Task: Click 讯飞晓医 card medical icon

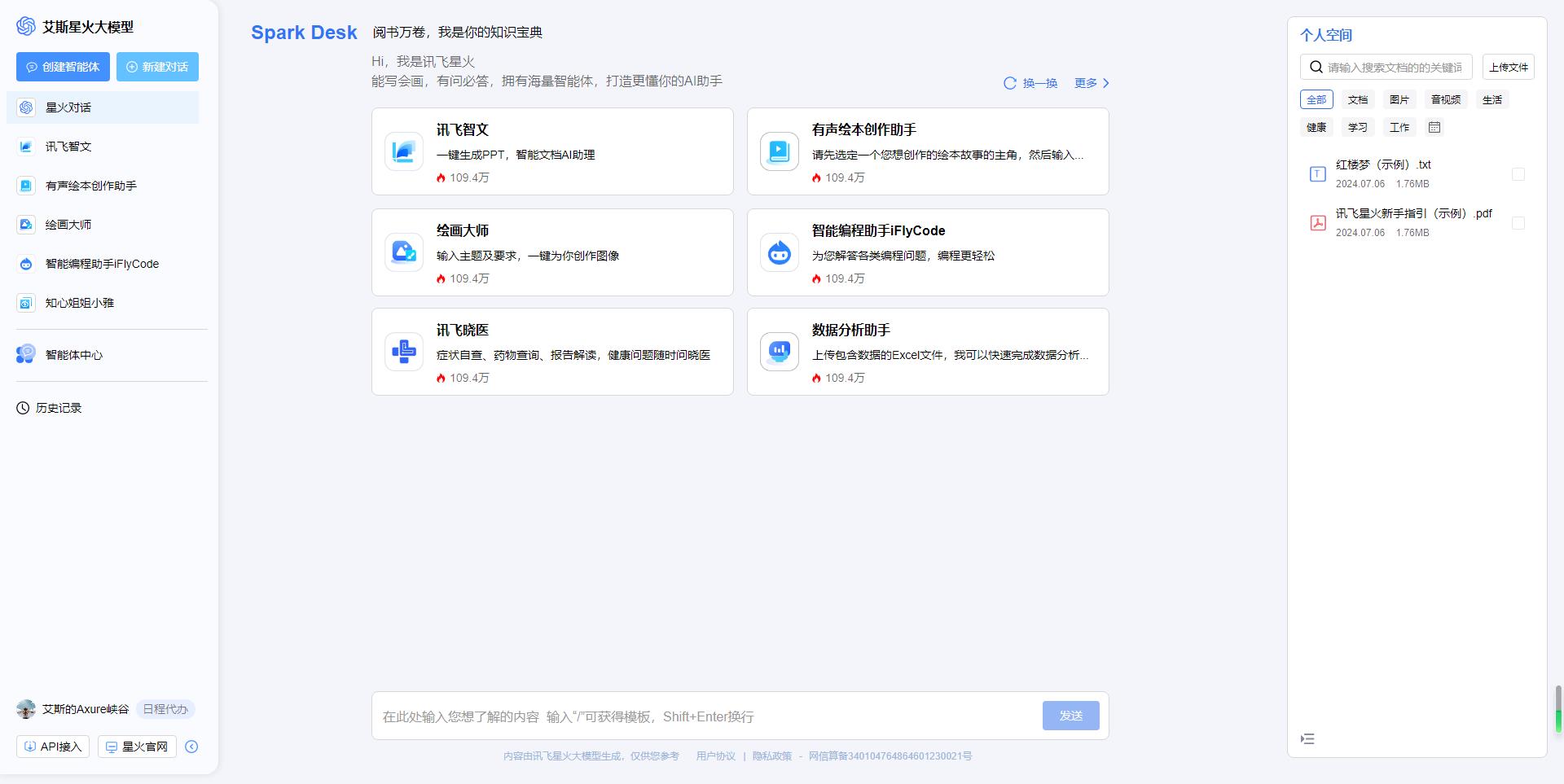Action: 404,352
